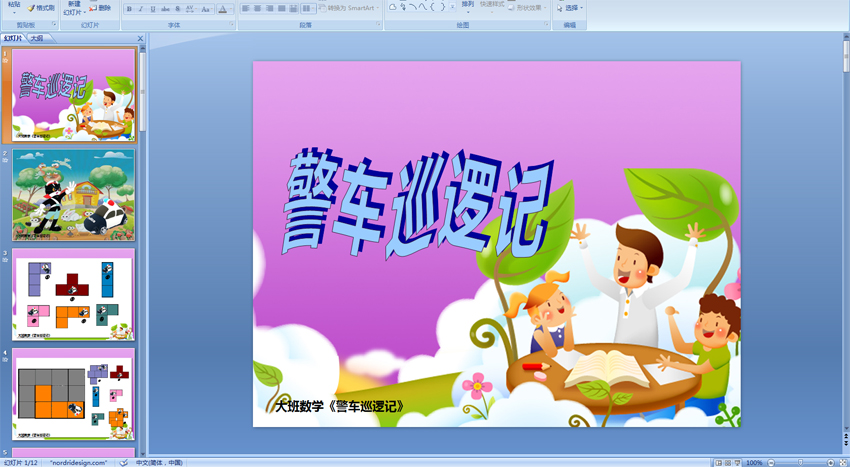Open the Change Case (Aa) menu
The height and width of the screenshot is (467, 850).
206,9
